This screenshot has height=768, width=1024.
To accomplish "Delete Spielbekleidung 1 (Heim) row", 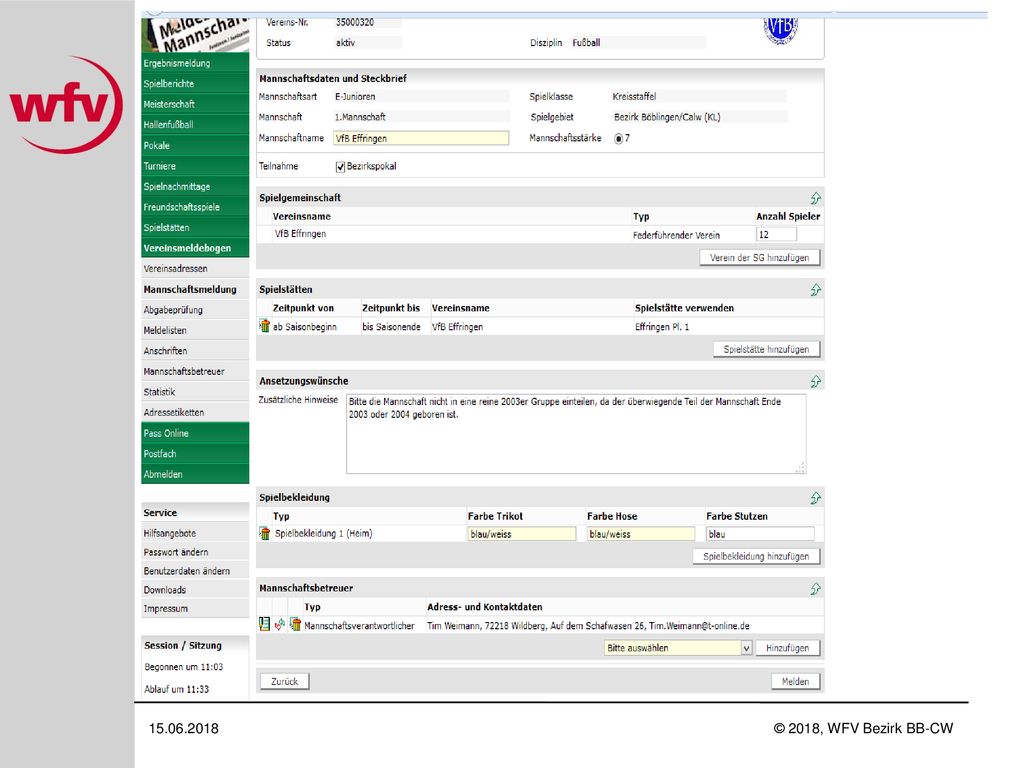I will (x=264, y=534).
